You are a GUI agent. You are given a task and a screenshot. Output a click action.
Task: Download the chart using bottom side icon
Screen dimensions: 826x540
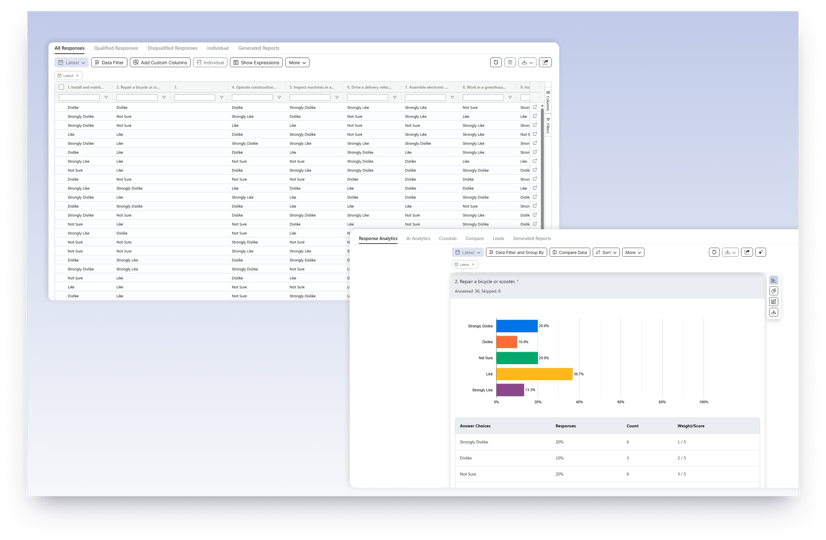point(773,312)
